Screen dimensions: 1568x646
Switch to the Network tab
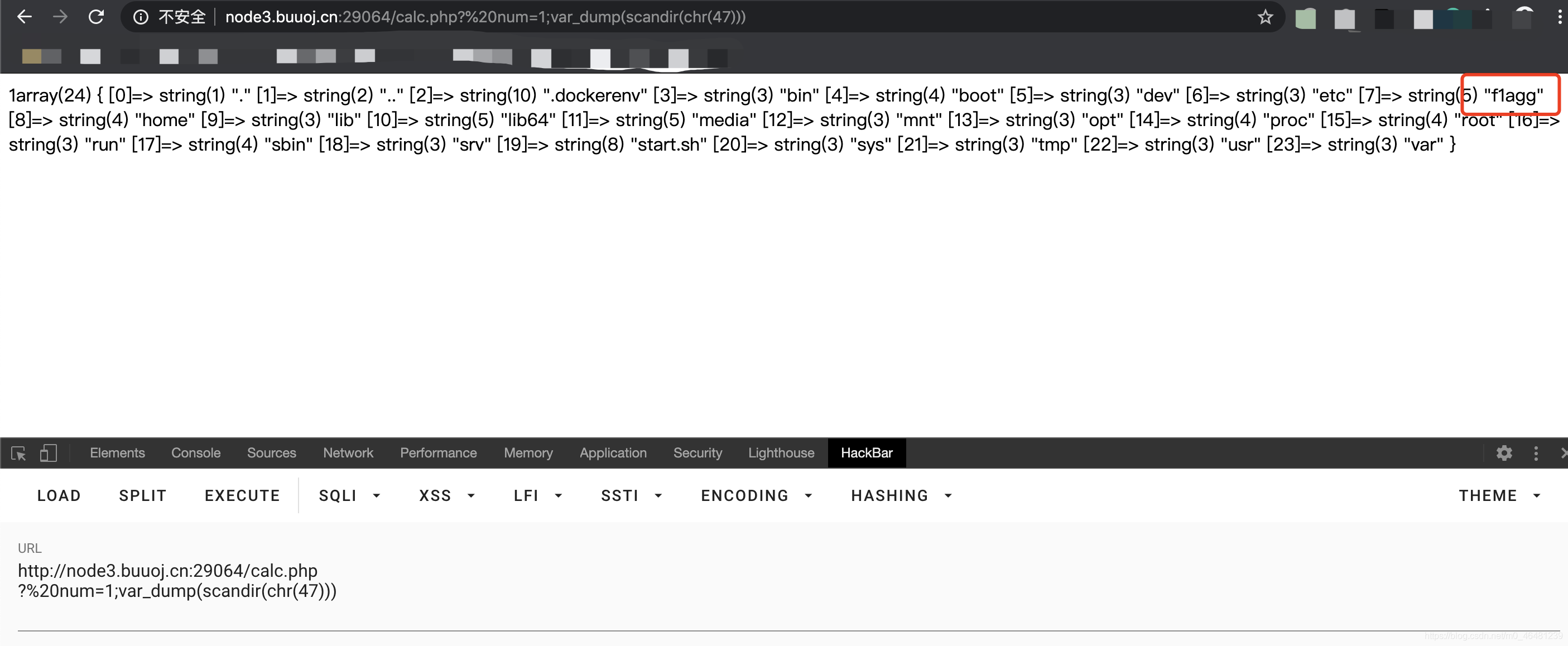[x=348, y=453]
